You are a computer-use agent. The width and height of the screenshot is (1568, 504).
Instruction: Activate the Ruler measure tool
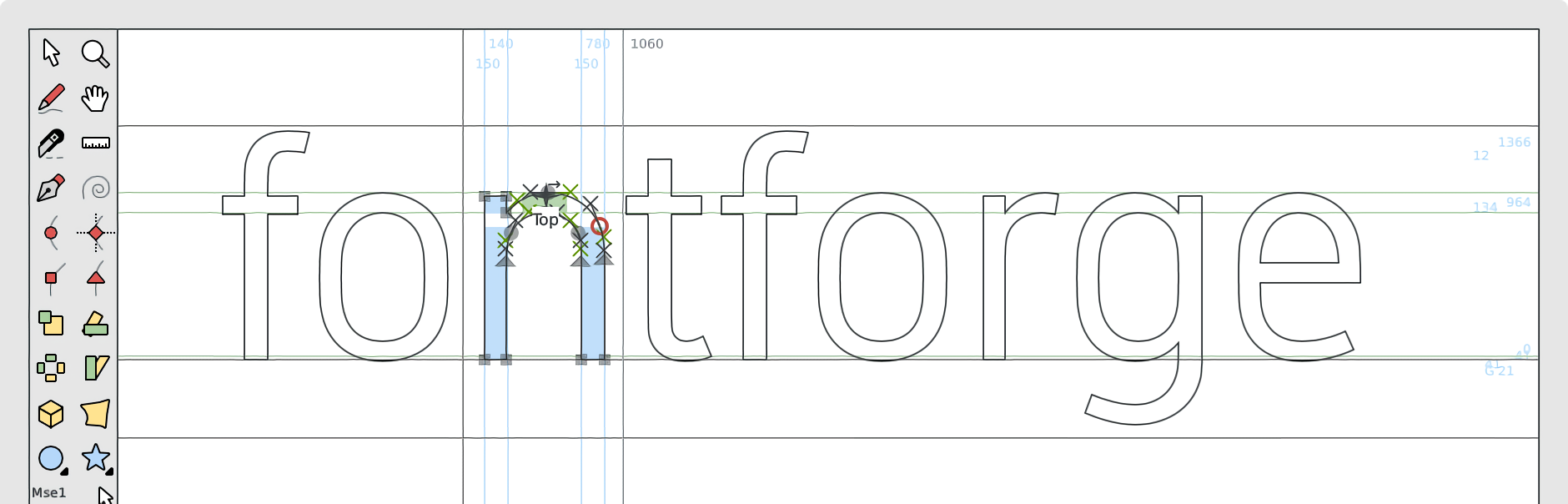95,144
